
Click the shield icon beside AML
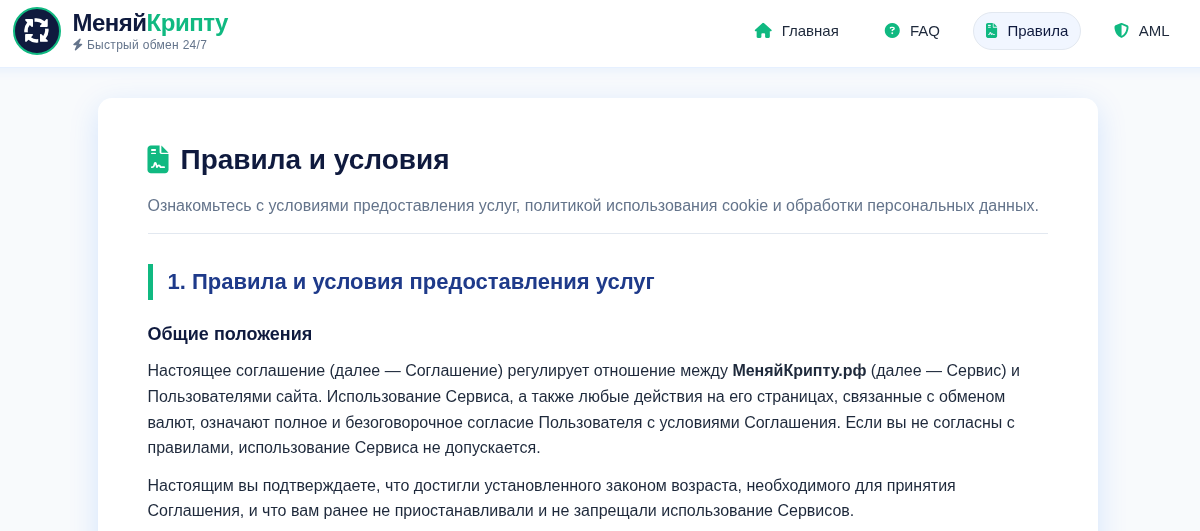[x=1121, y=31]
